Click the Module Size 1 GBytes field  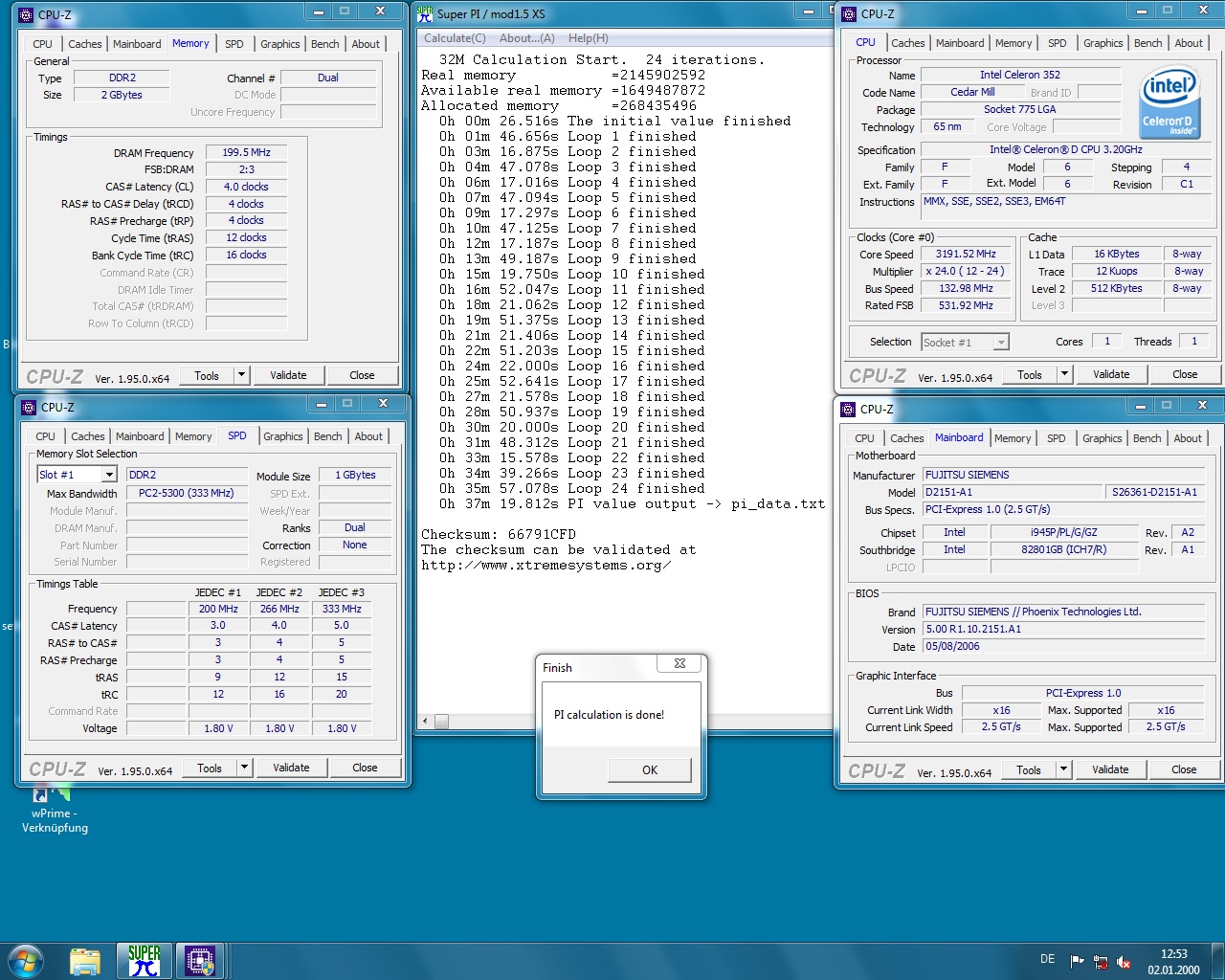tap(355, 476)
